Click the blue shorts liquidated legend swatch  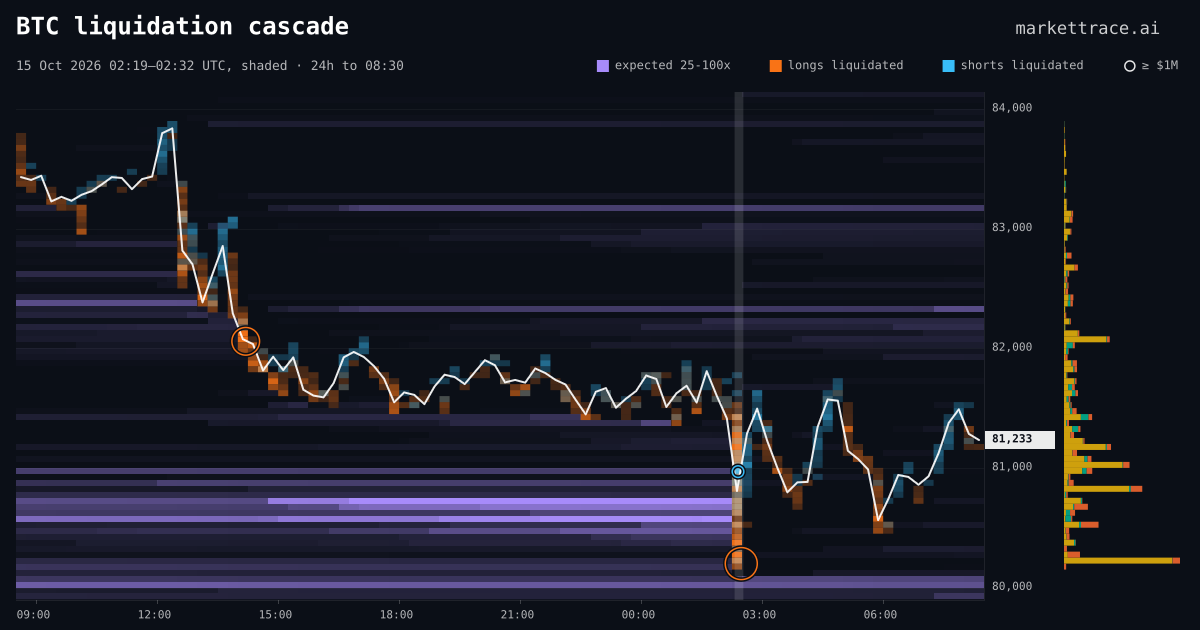(x=948, y=66)
